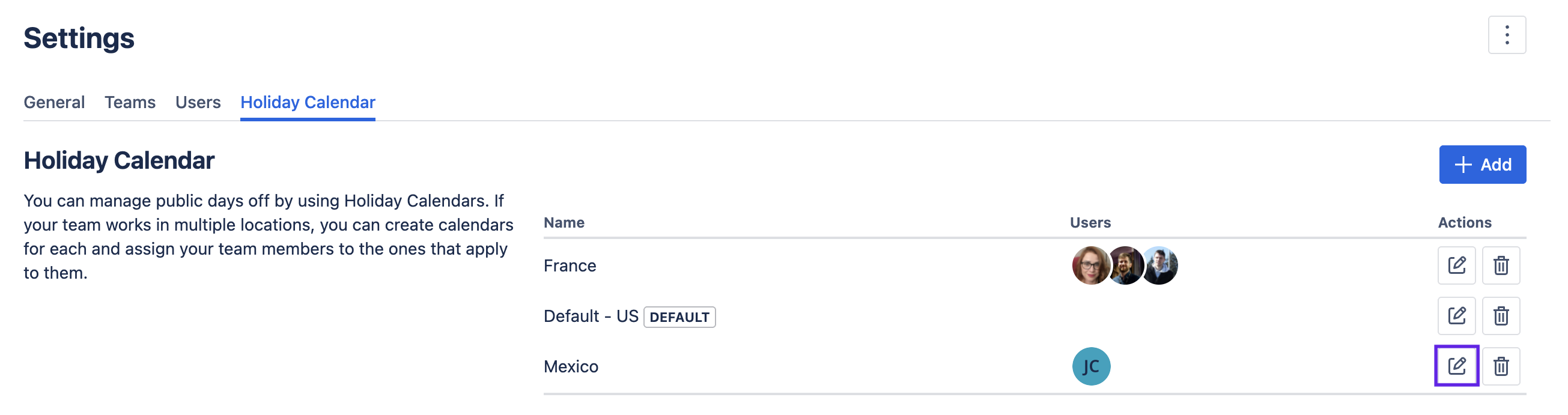
Task: Click first France user avatar with glasses
Action: [x=1089, y=265]
